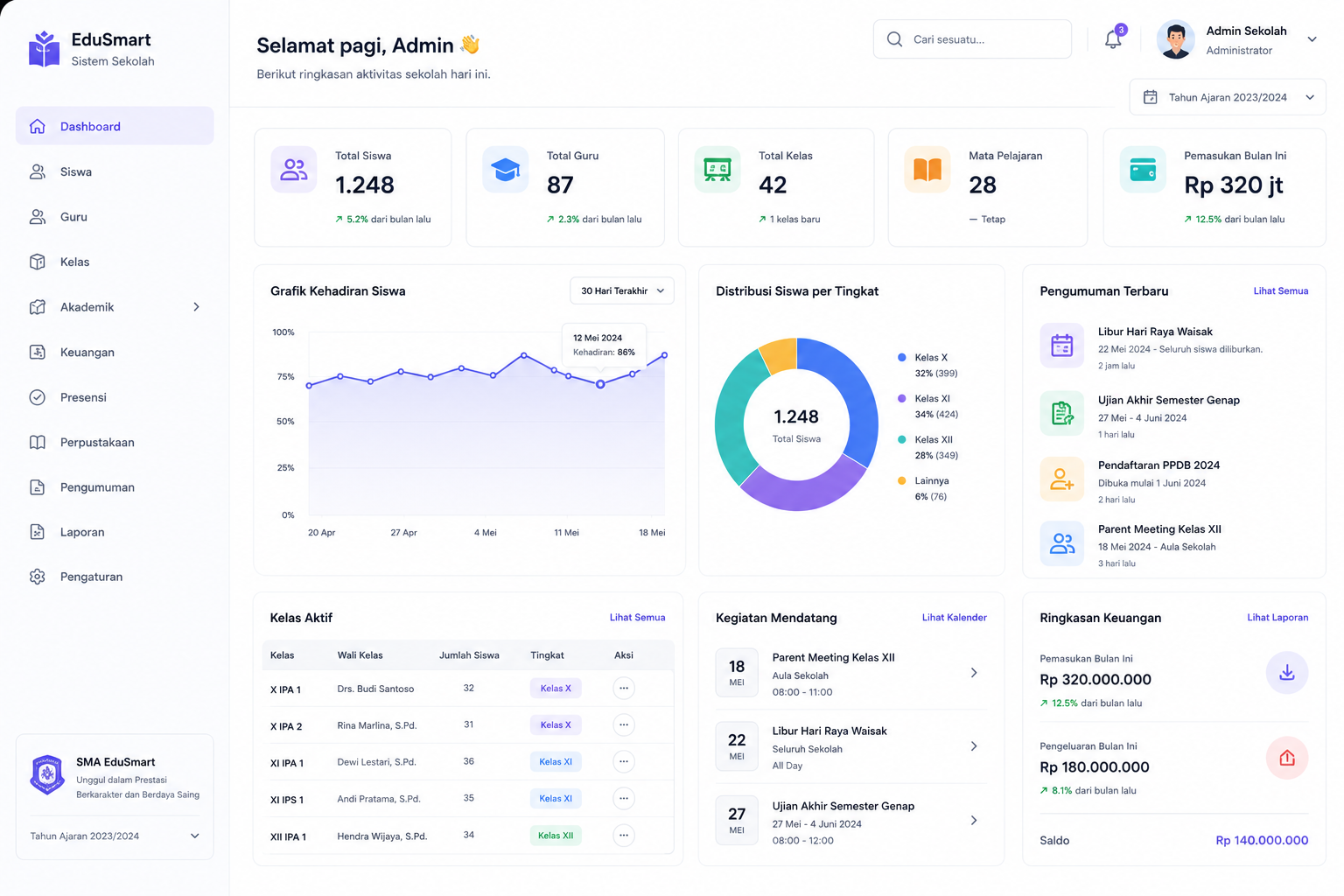Open Ujian Akhir Semester Genap event chevron
Viewport: 1344px width, 896px height.
(x=974, y=821)
